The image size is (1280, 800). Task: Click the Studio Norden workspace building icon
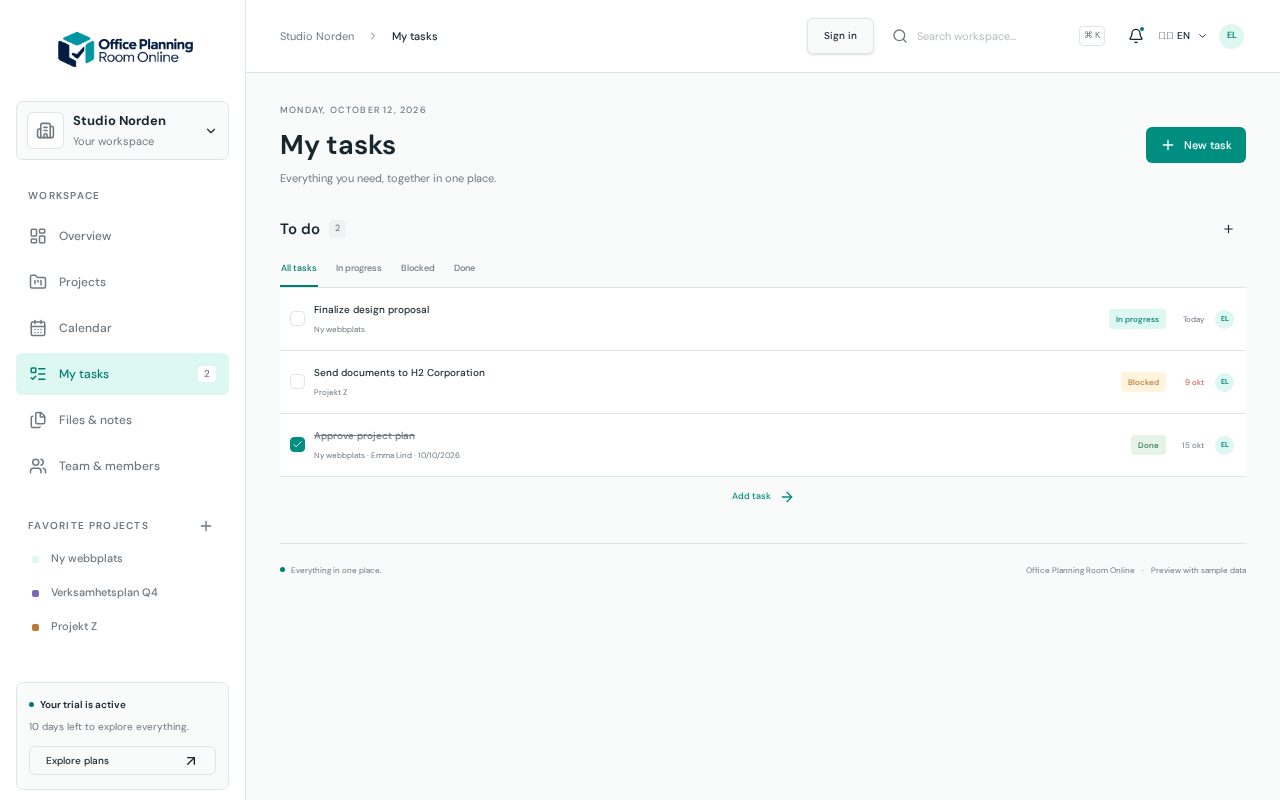46,131
